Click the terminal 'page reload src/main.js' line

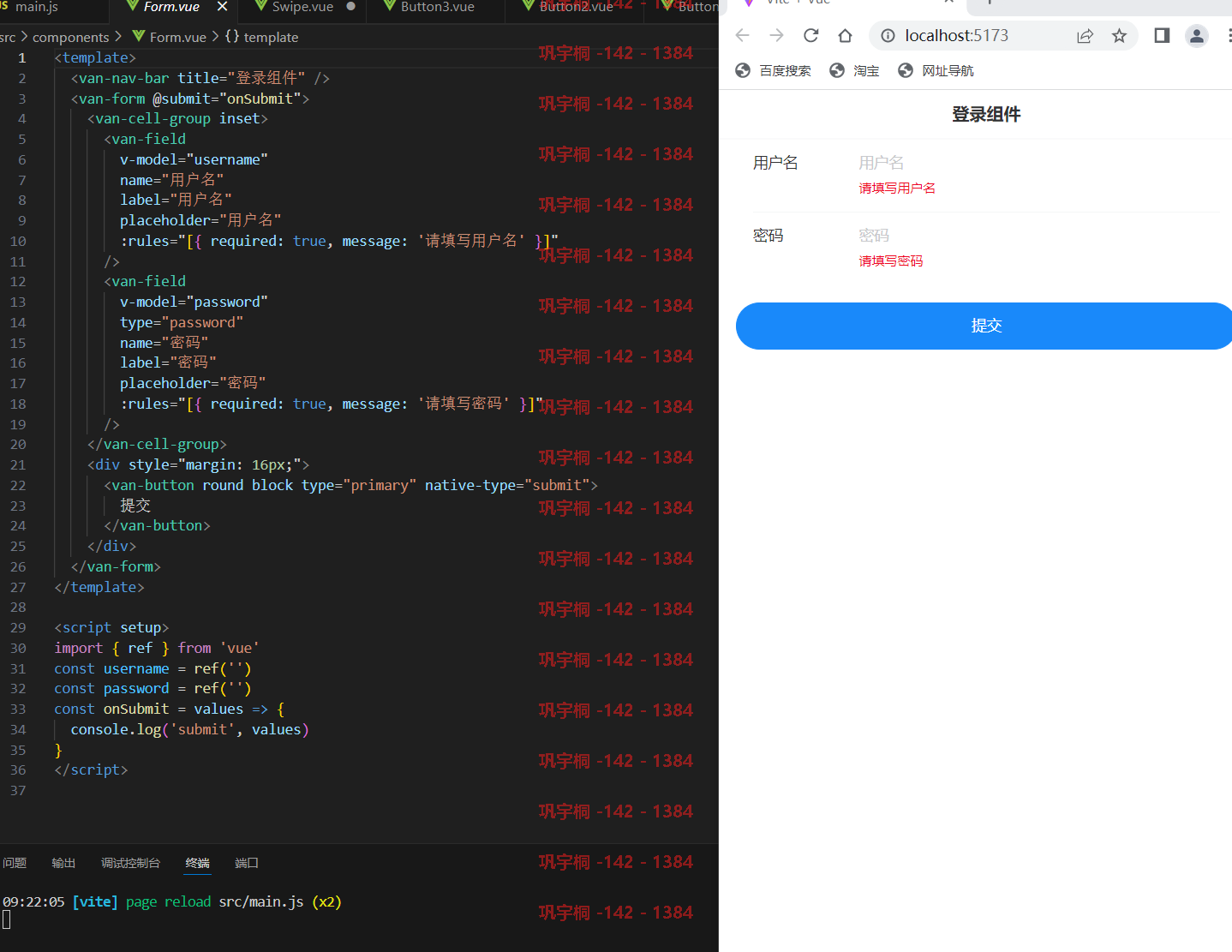coord(172,902)
